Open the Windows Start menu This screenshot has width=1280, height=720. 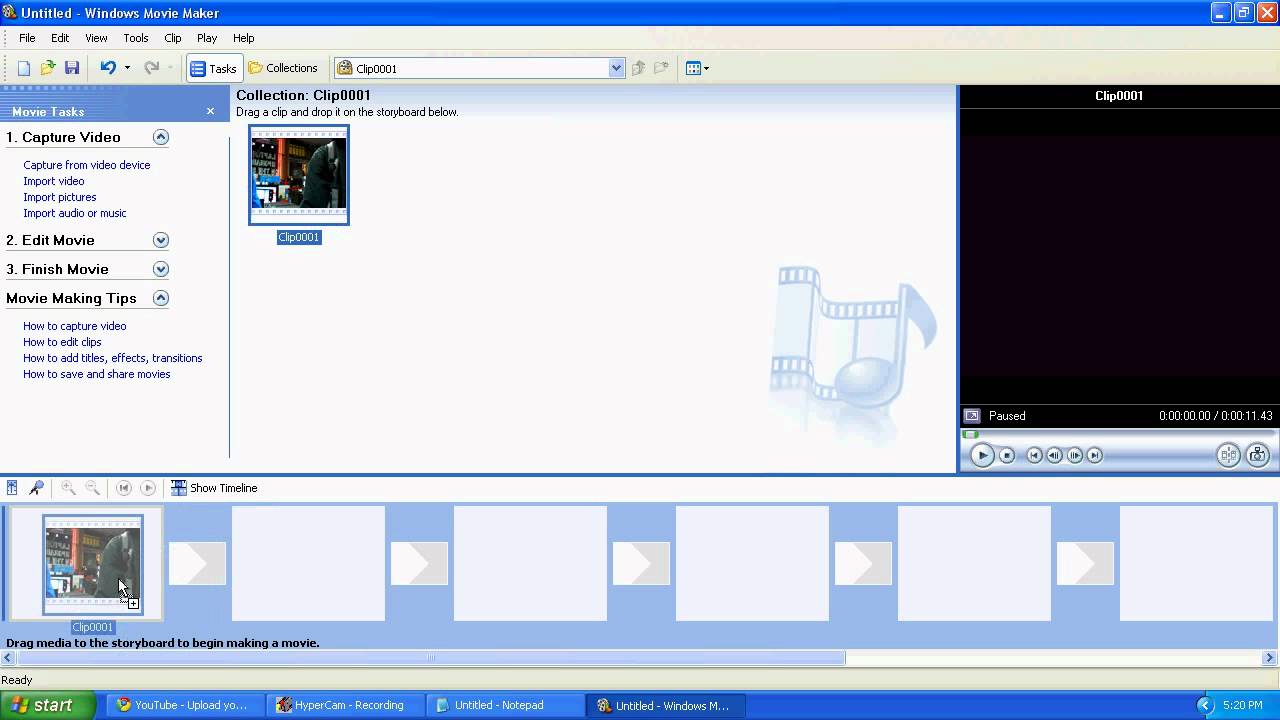tap(47, 705)
